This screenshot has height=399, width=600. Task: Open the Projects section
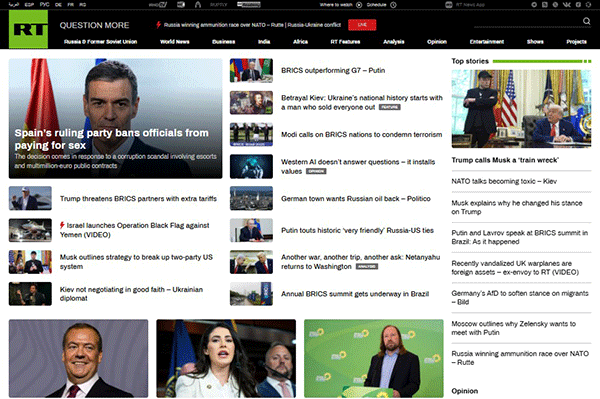click(x=576, y=42)
